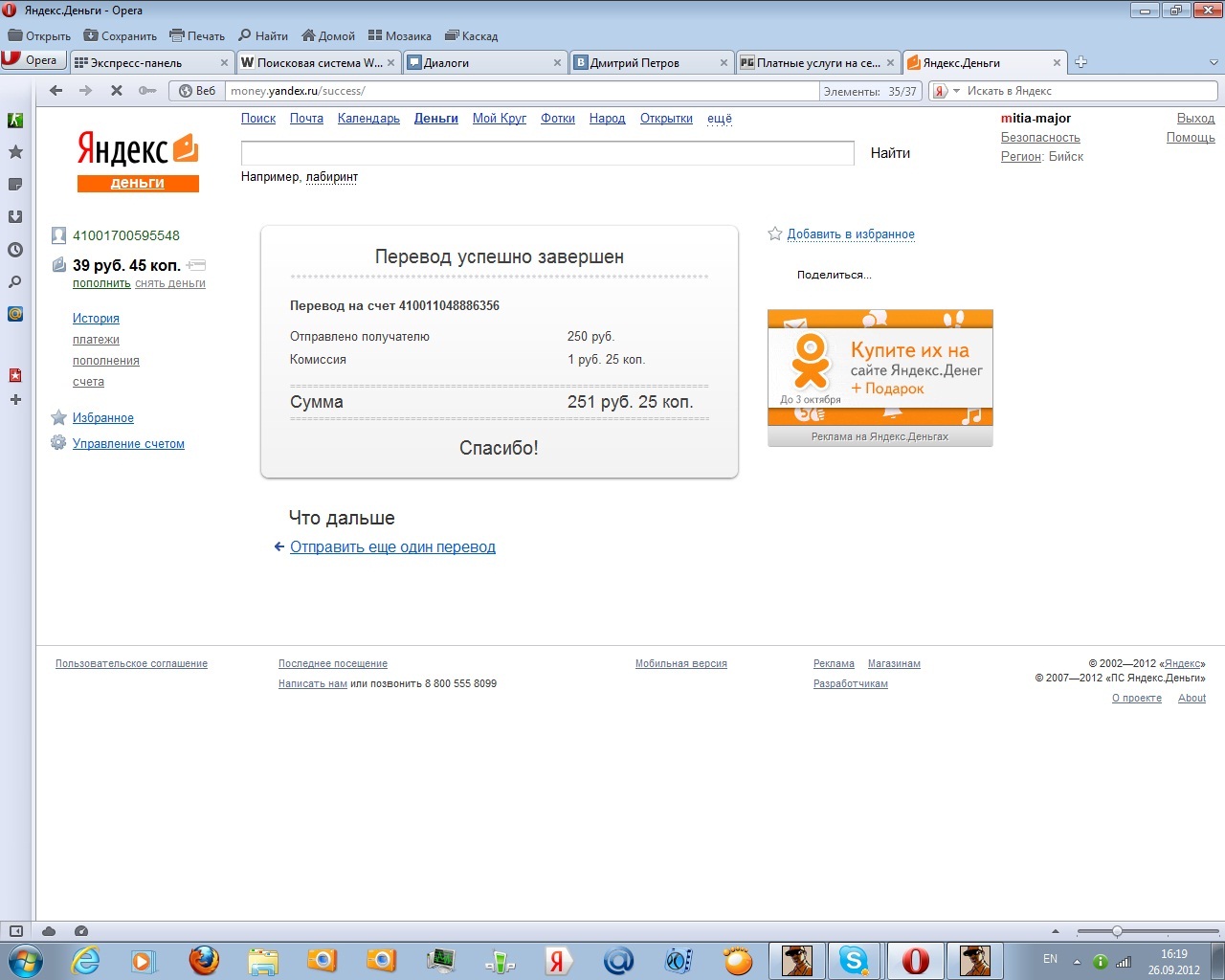This screenshot has height=980, width=1225.
Task: Open the Мой Круг link in the top navigation
Action: 500,119
